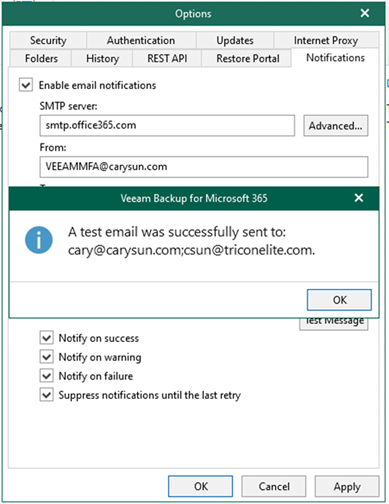Go to the REST API tab
This screenshot has height=504, width=389.
click(x=167, y=58)
